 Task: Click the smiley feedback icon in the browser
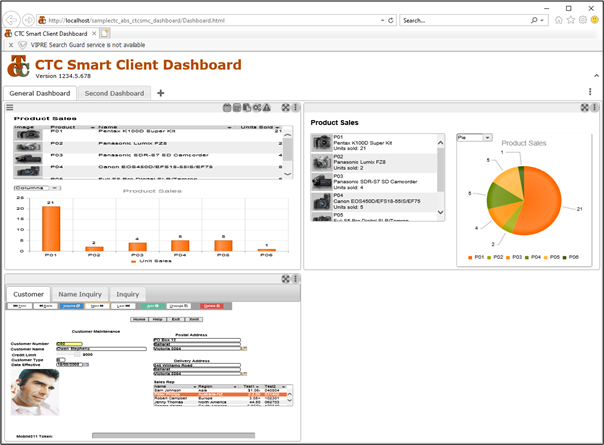click(x=595, y=20)
